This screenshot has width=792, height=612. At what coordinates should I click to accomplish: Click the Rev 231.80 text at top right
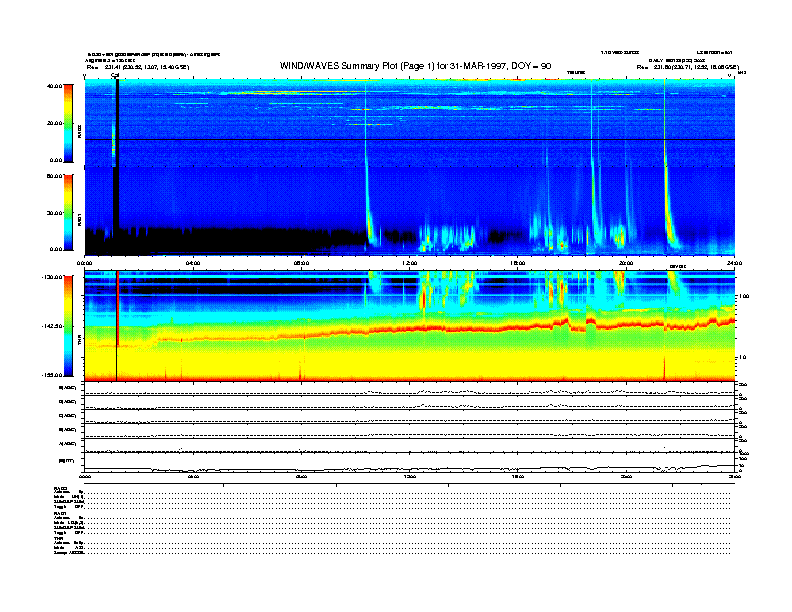[x=687, y=67]
